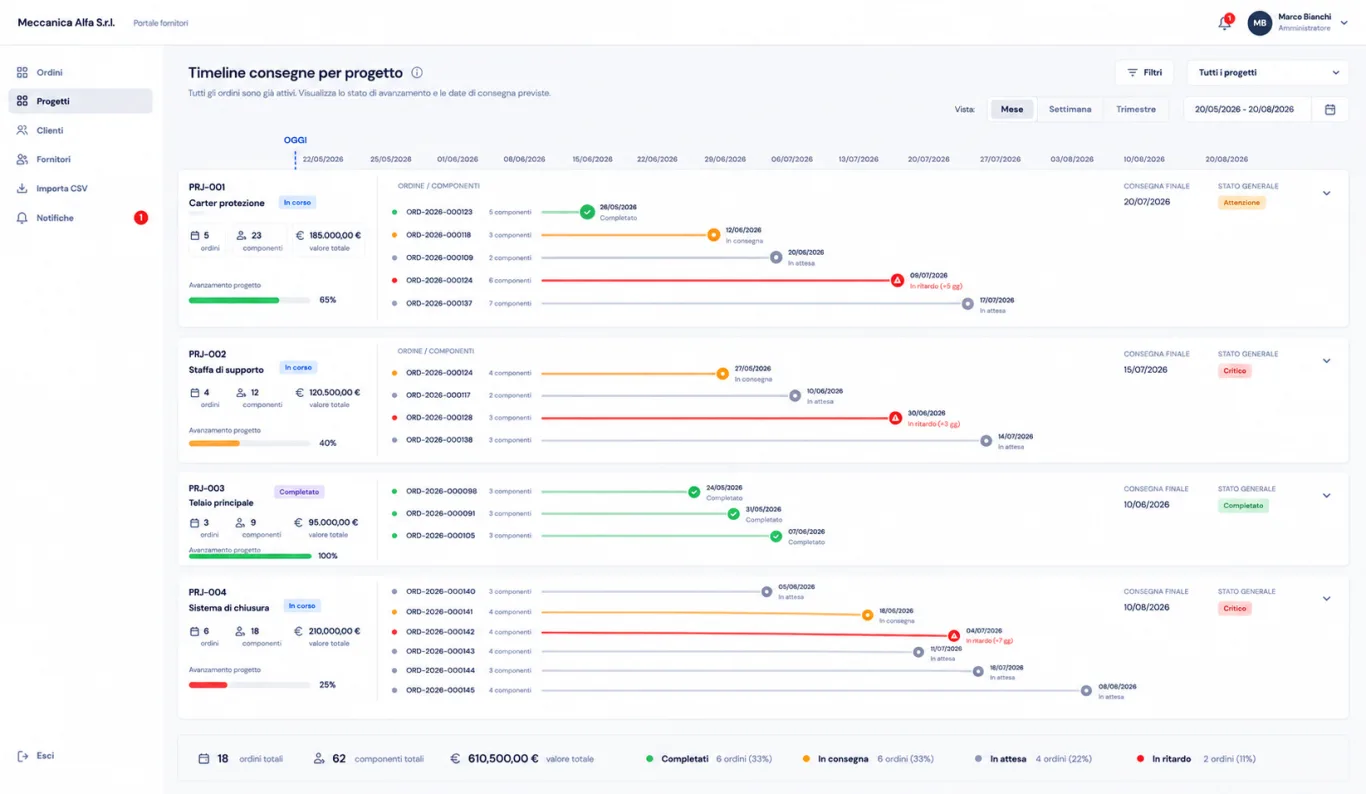The height and width of the screenshot is (794, 1366).
Task: Switch view to Trimestre
Action: 1136,109
